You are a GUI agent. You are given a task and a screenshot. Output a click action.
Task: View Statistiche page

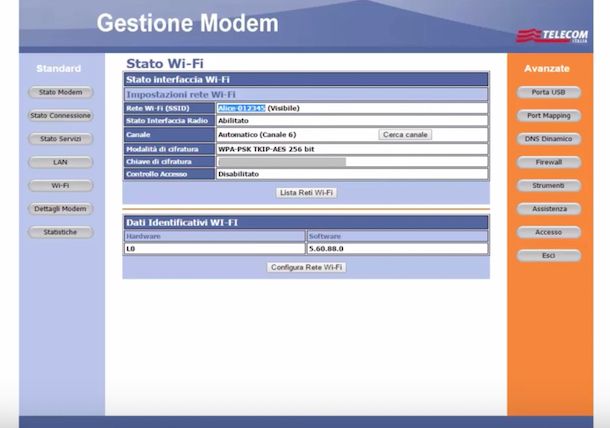pyautogui.click(x=60, y=232)
